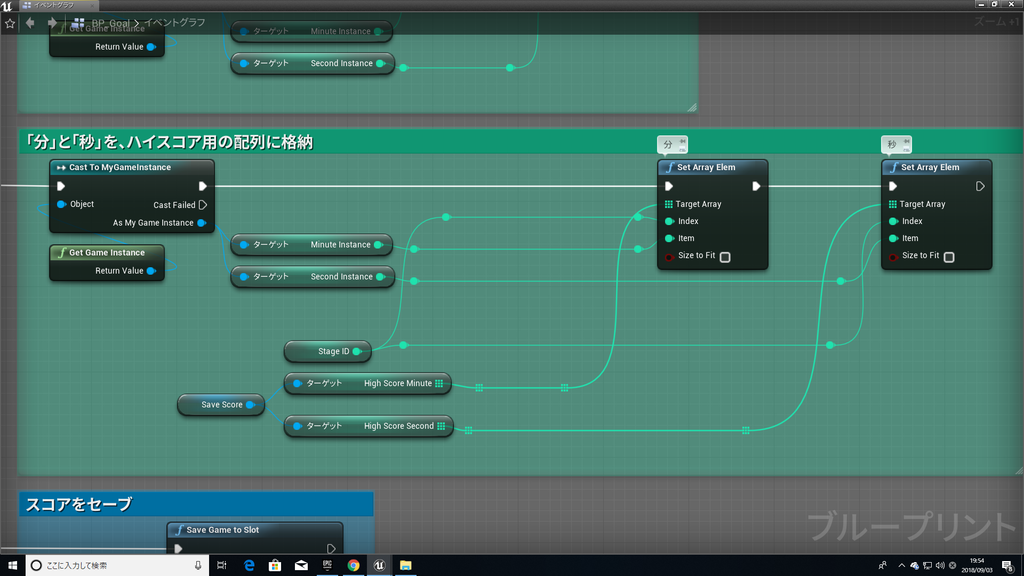This screenshot has width=1024, height=576.
Task: Click Index pin on 分 Set Array Elem
Action: tap(669, 221)
